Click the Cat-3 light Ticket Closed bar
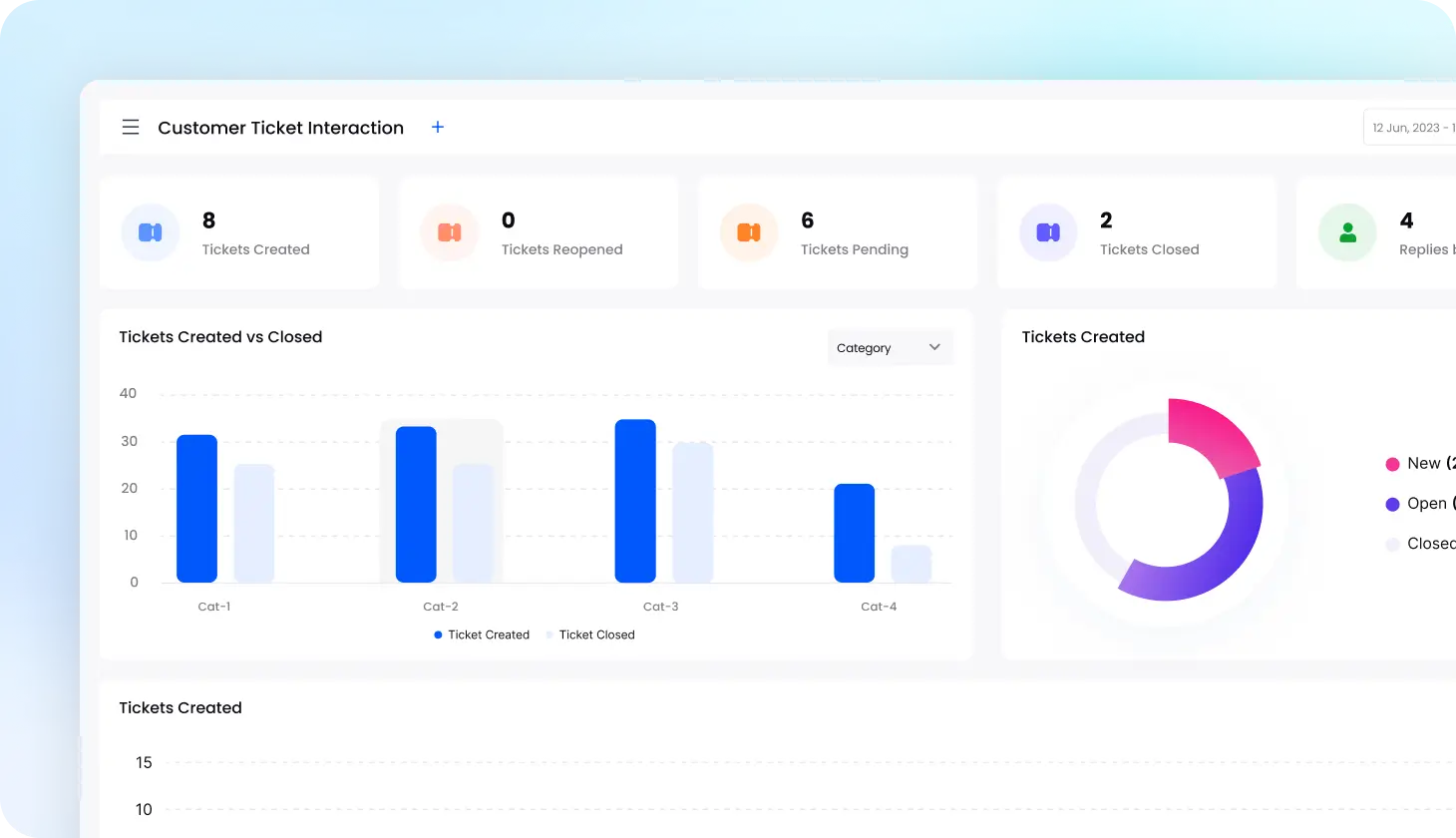Screen dimensions: 1456x838 pyautogui.click(x=693, y=513)
